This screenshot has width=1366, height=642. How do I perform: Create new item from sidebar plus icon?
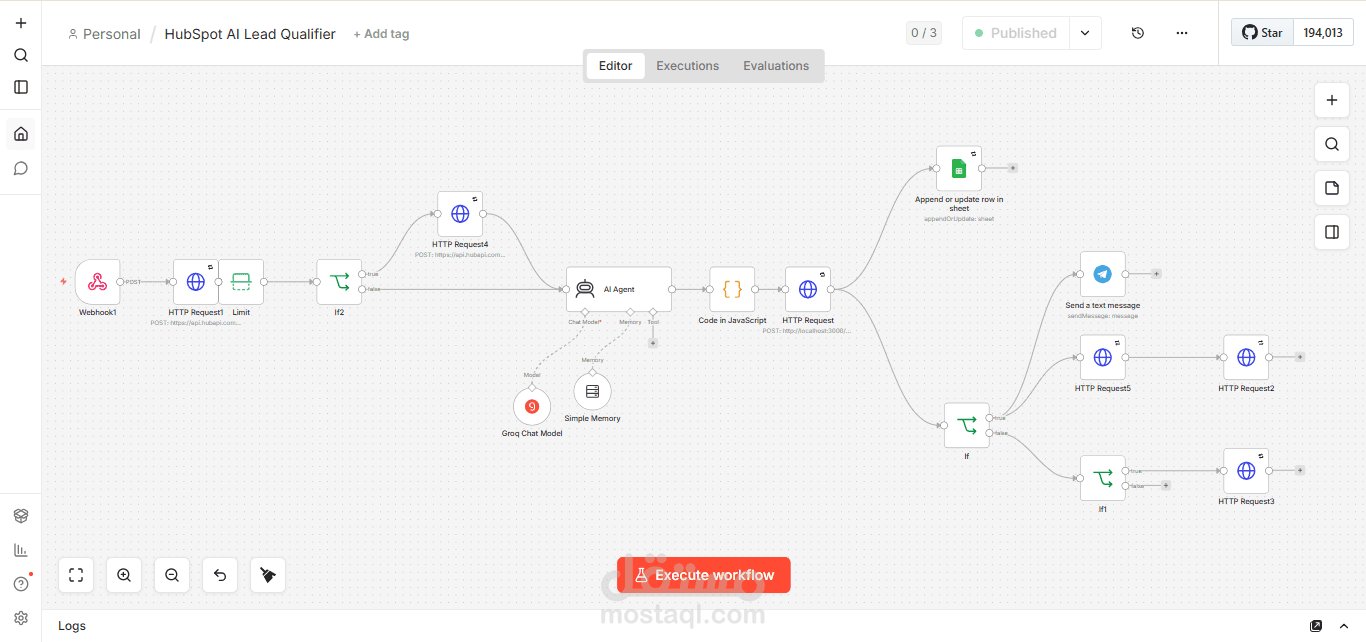21,23
